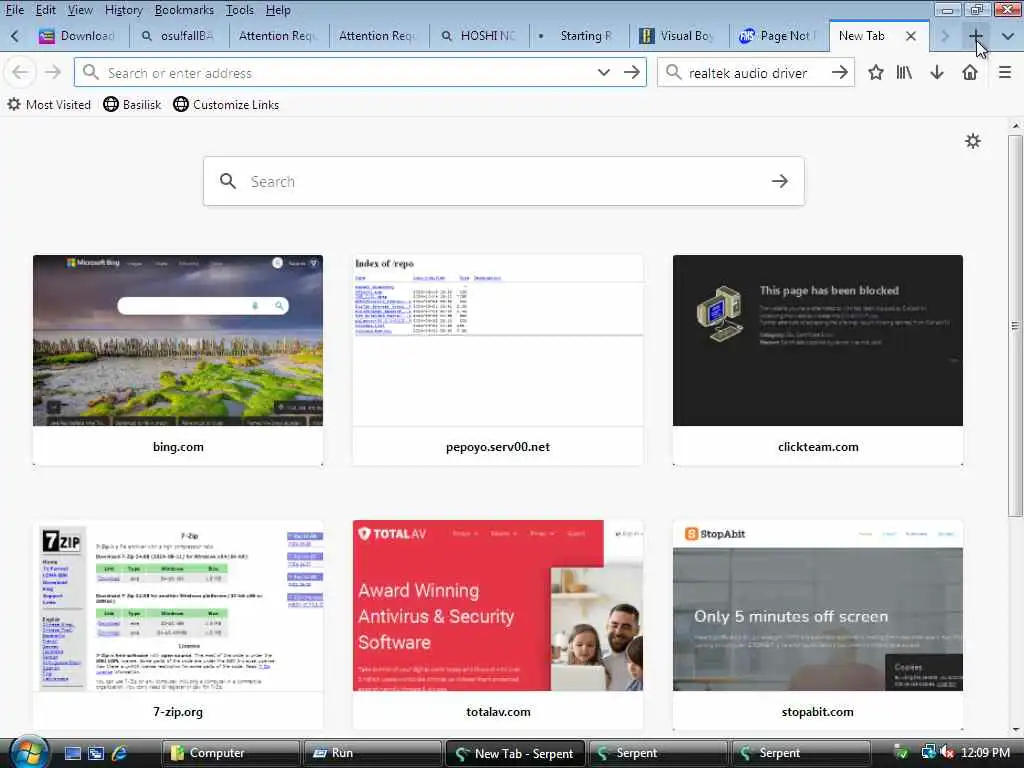Switch to the osu!fallBA tab

click(x=179, y=36)
